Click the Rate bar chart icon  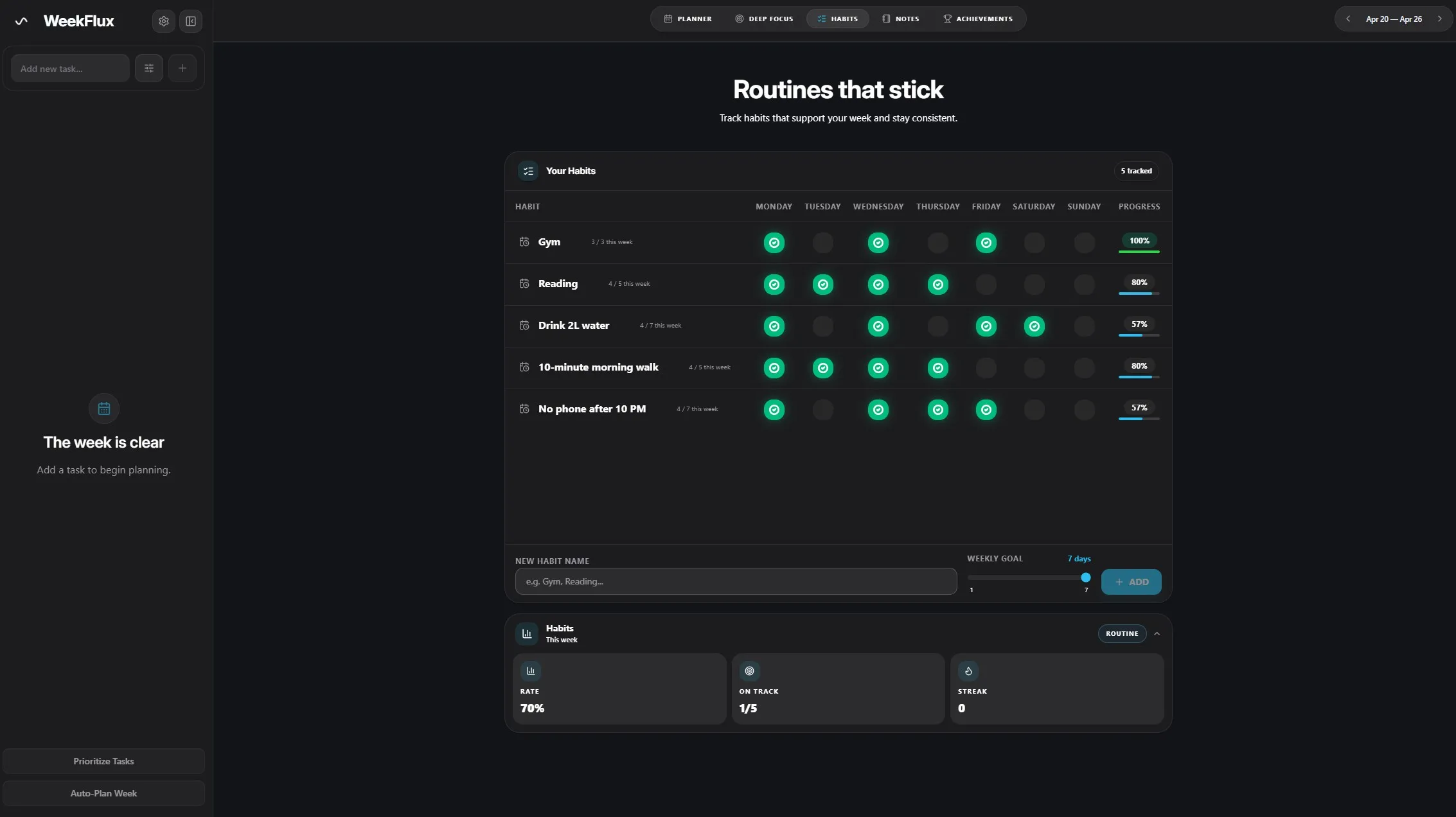530,671
